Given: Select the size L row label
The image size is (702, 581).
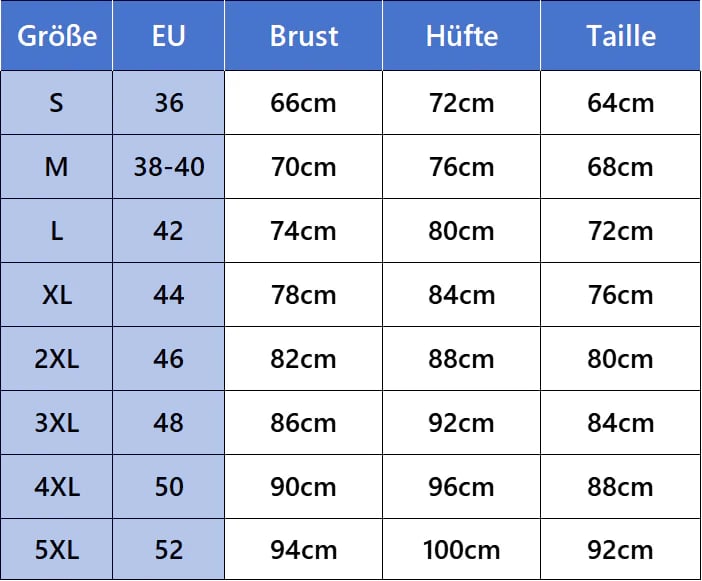Looking at the screenshot, I should coord(56,231).
